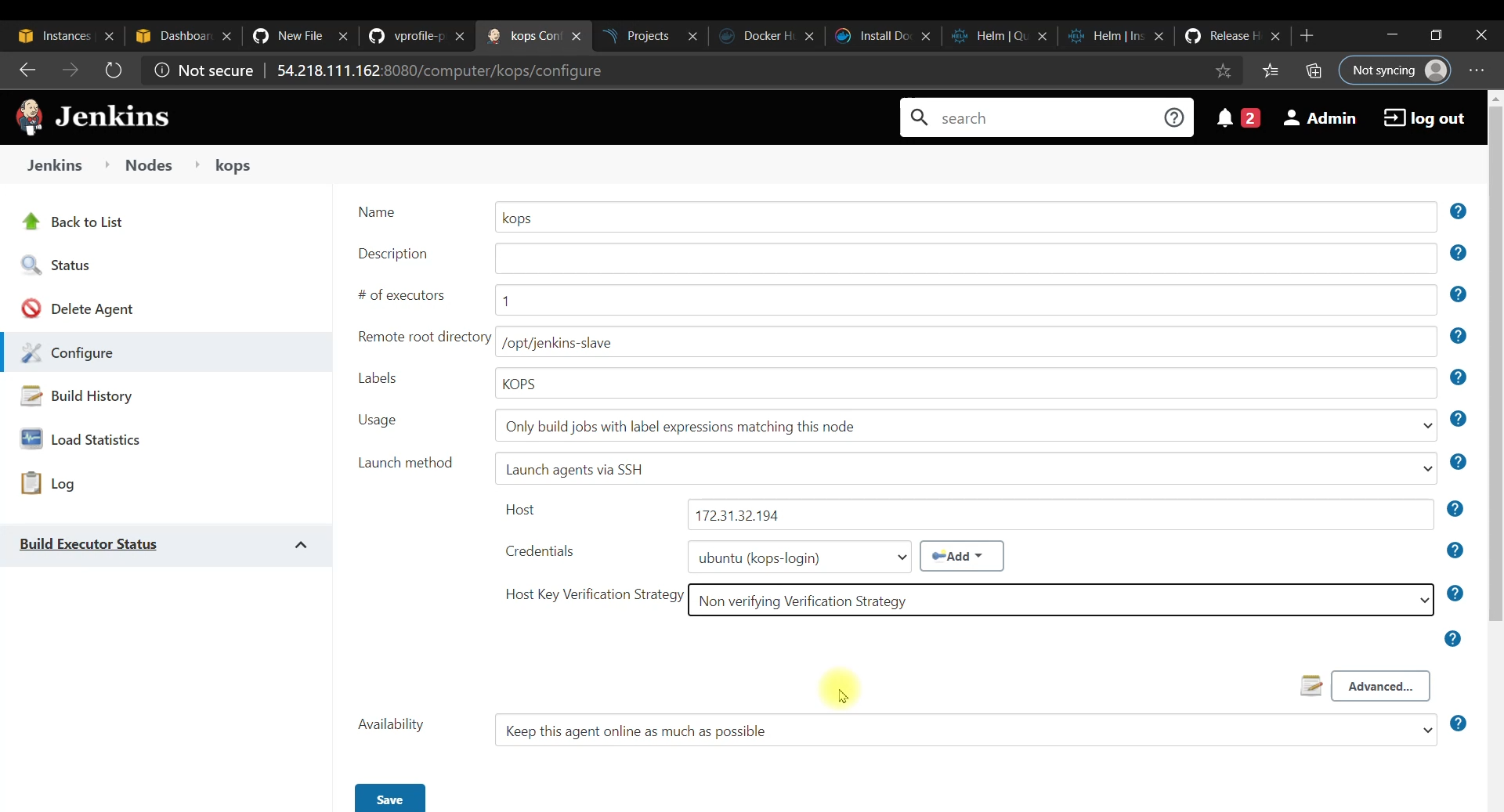The image size is (1504, 812).
Task: Click the Status magnifier icon
Action: point(31,265)
